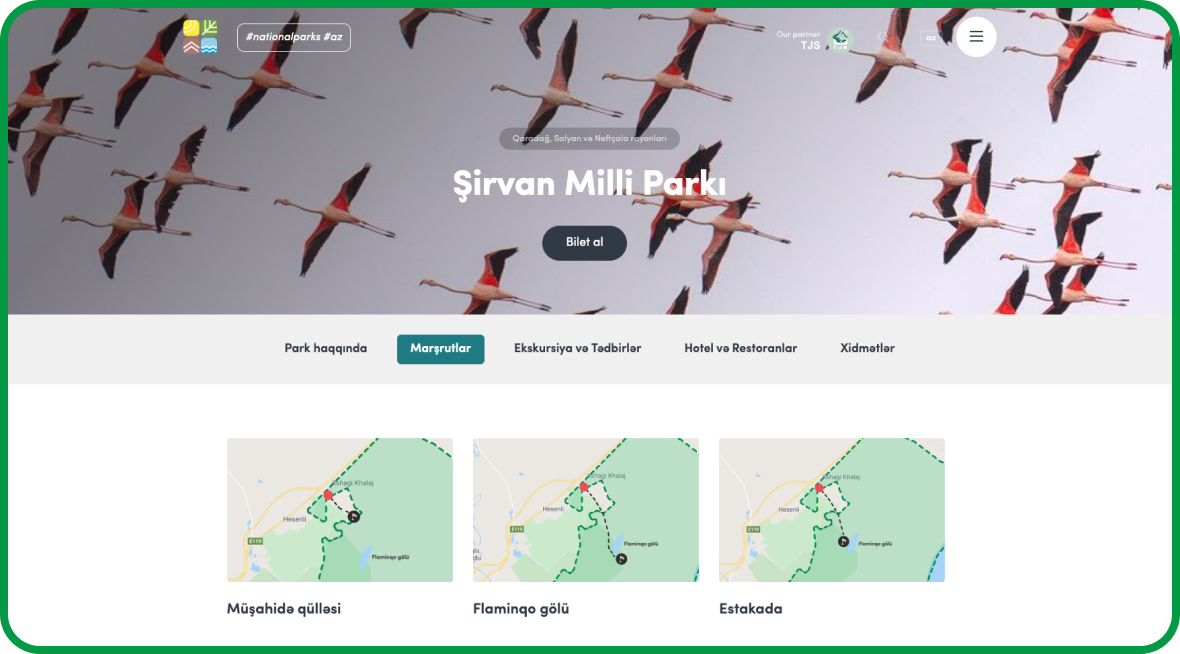
Task: Open the az language selector
Action: (x=931, y=38)
